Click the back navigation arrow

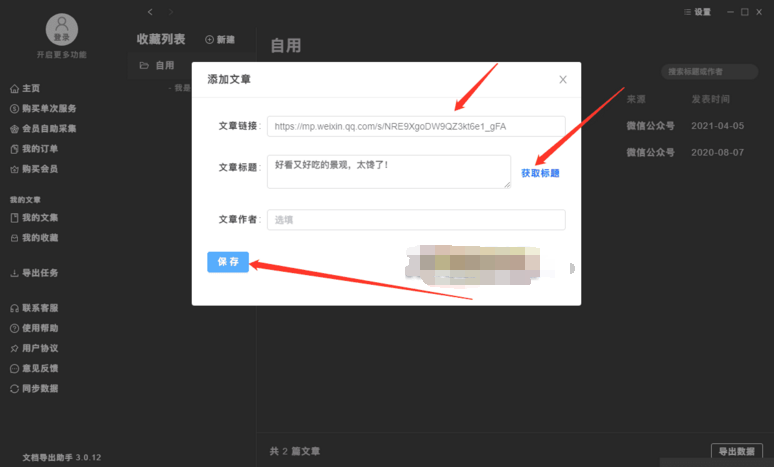[x=150, y=12]
